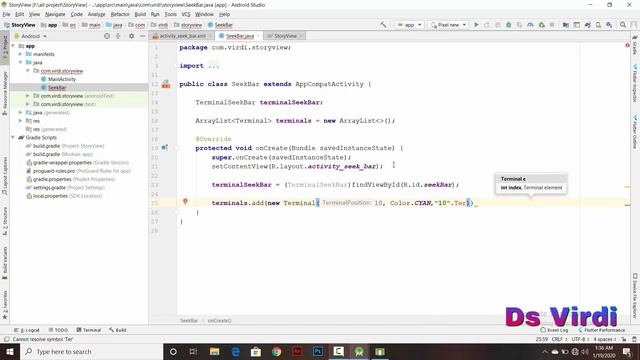Click the UTF-8 encoding status bar entry
Viewport: 640px width, 360px height.
tap(580, 339)
